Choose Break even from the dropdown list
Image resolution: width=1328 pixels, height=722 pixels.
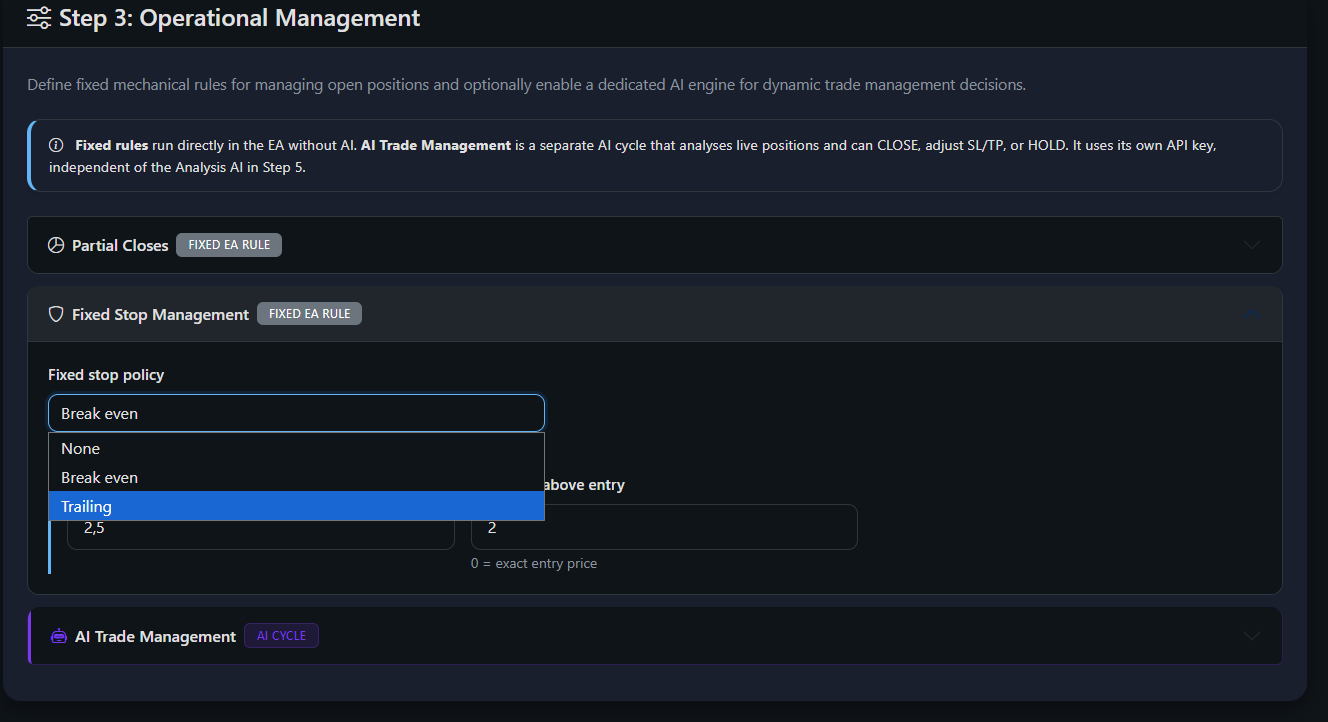pos(296,478)
